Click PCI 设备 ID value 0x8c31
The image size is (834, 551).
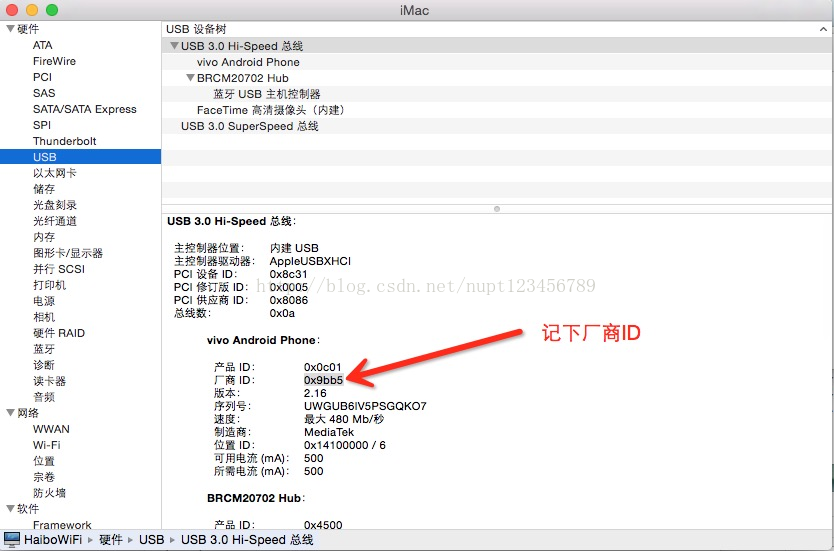[x=288, y=274]
